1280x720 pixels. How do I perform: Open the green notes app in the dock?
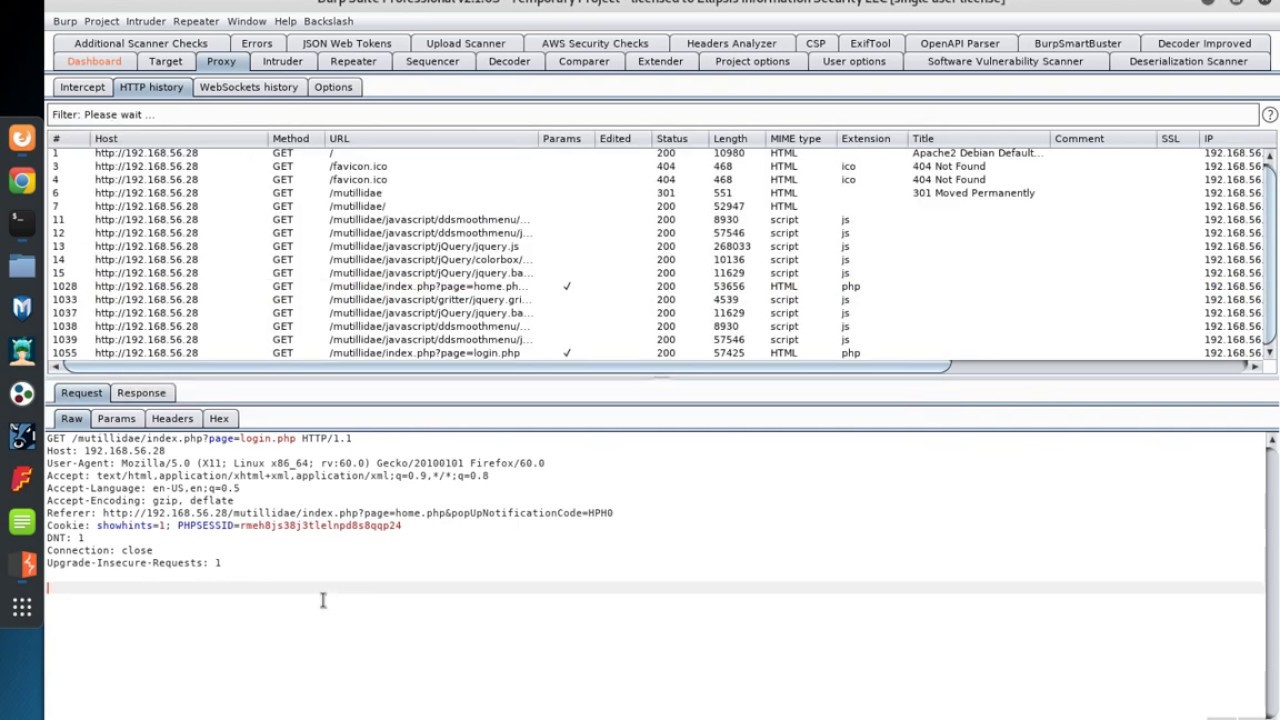pyautogui.click(x=22, y=521)
